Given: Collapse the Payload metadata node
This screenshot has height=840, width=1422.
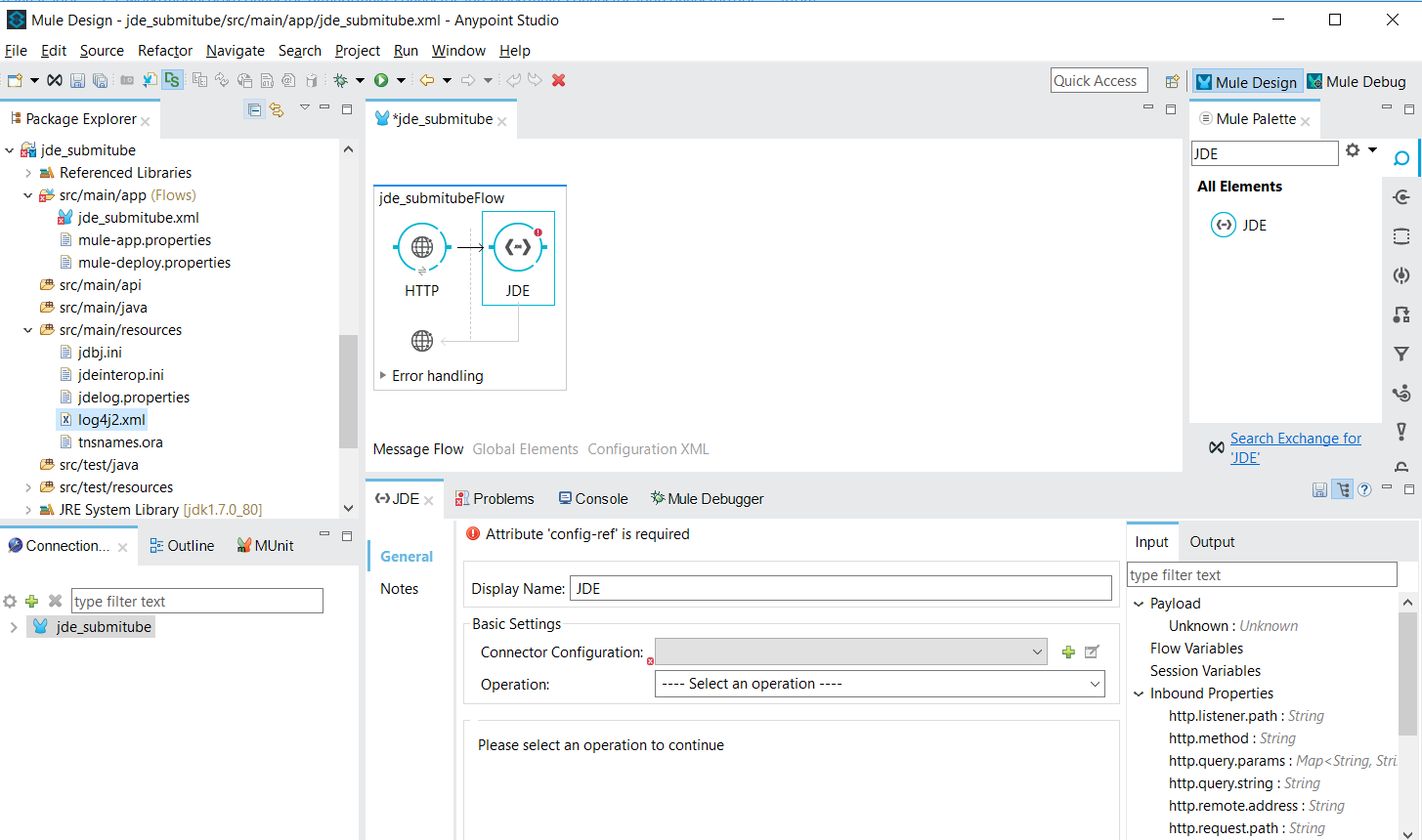Looking at the screenshot, I should point(1139,604).
